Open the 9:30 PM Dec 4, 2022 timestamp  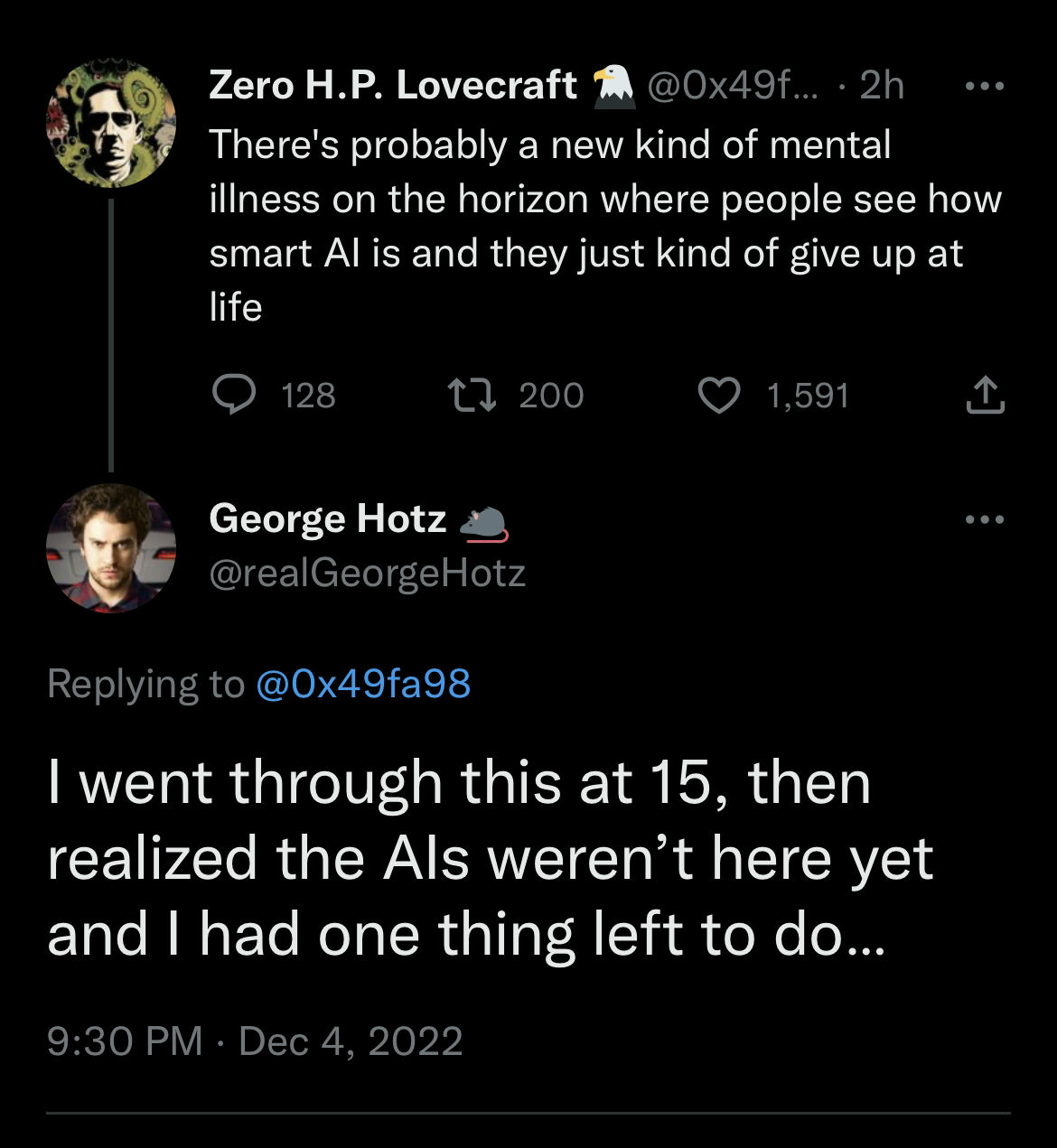[x=255, y=1041]
